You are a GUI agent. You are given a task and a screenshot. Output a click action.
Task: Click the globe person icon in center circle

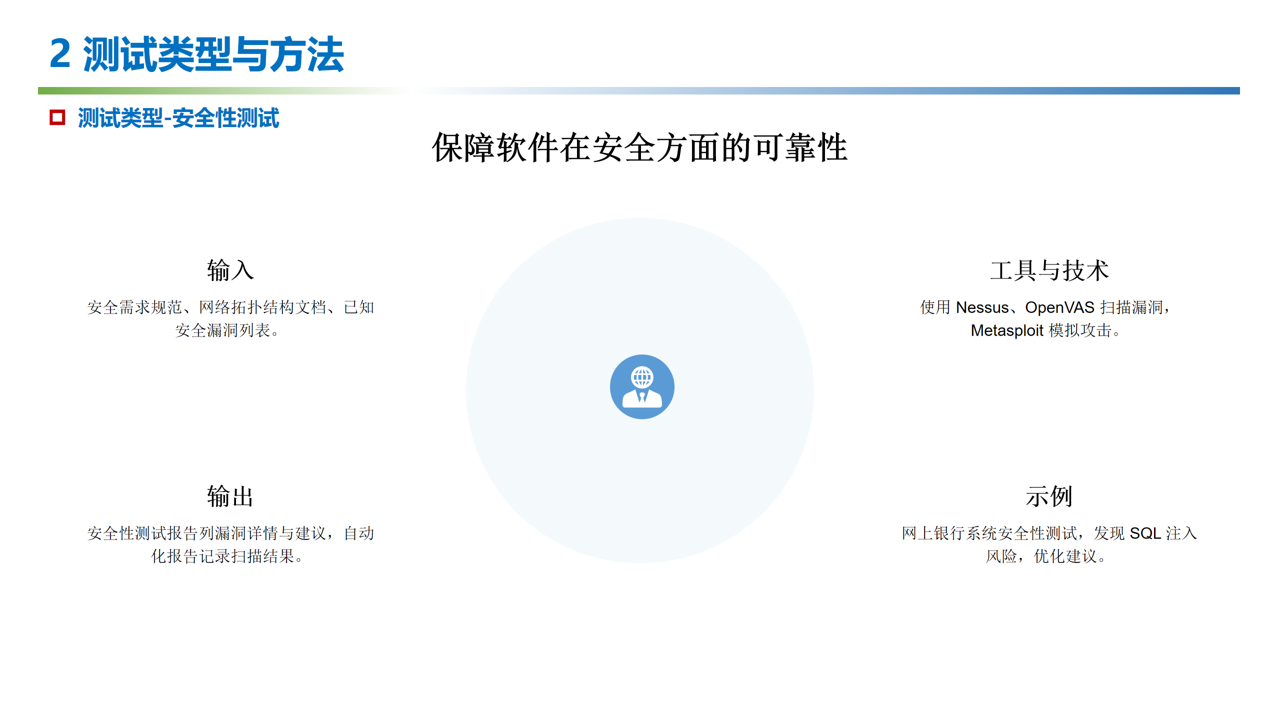click(x=642, y=387)
